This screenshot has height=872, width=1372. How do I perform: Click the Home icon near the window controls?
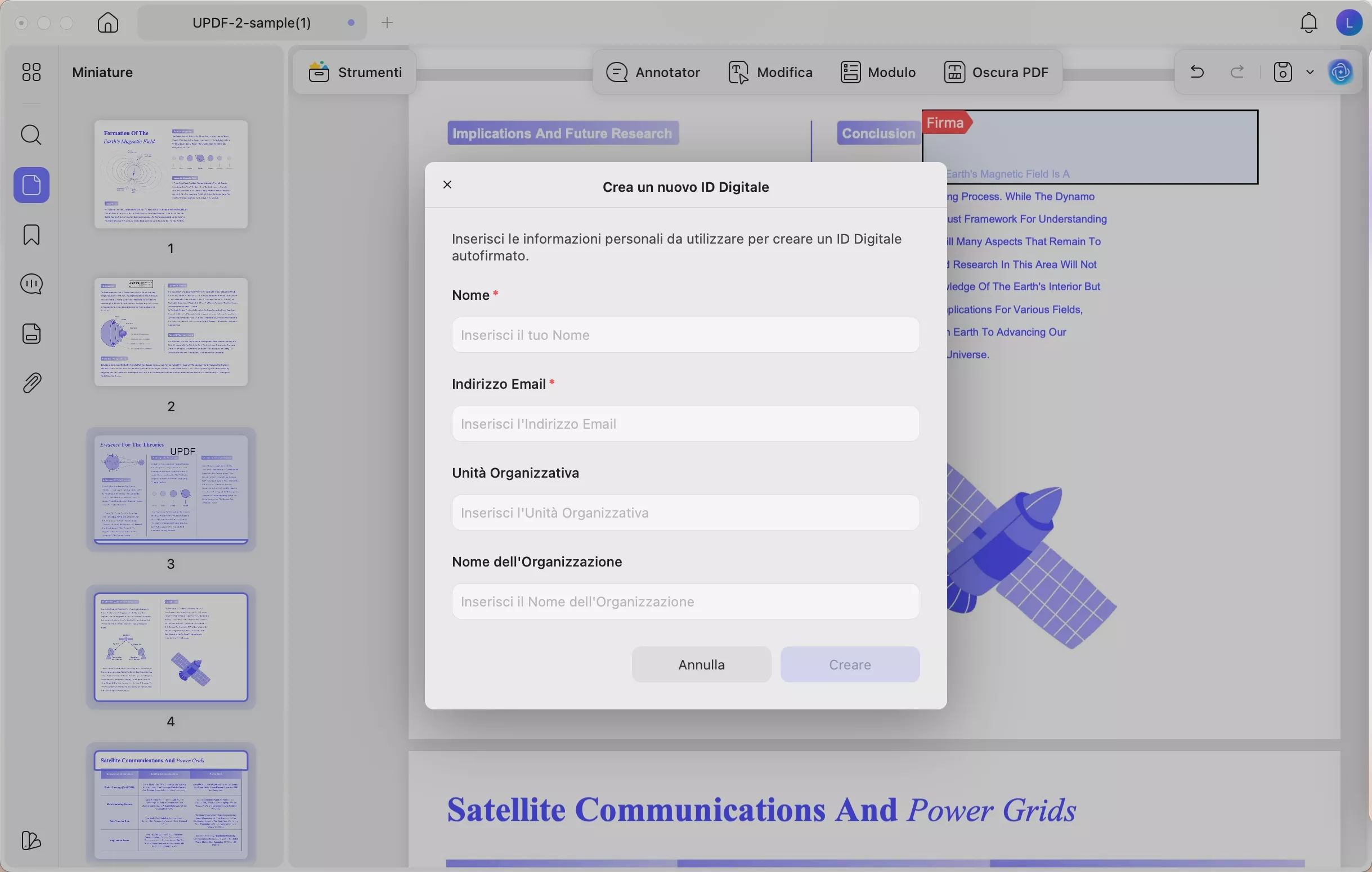click(x=107, y=23)
